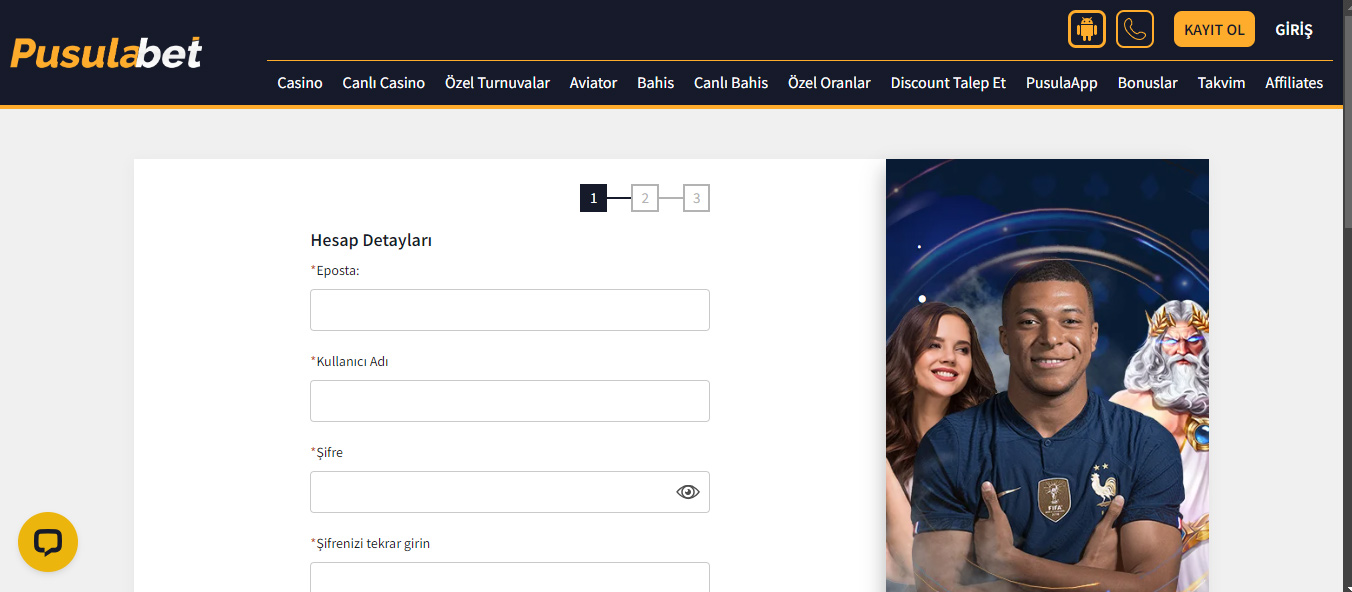Screen dimensions: 1352x592
Task: Open Canlı Casino section
Action: pyautogui.click(x=383, y=83)
